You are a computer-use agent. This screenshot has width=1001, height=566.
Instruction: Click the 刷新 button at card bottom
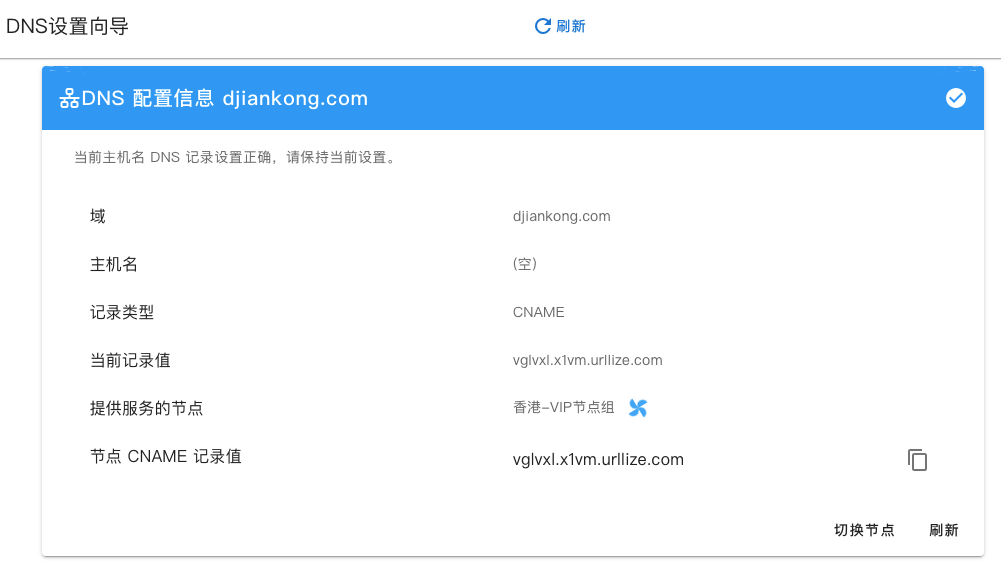click(x=944, y=530)
